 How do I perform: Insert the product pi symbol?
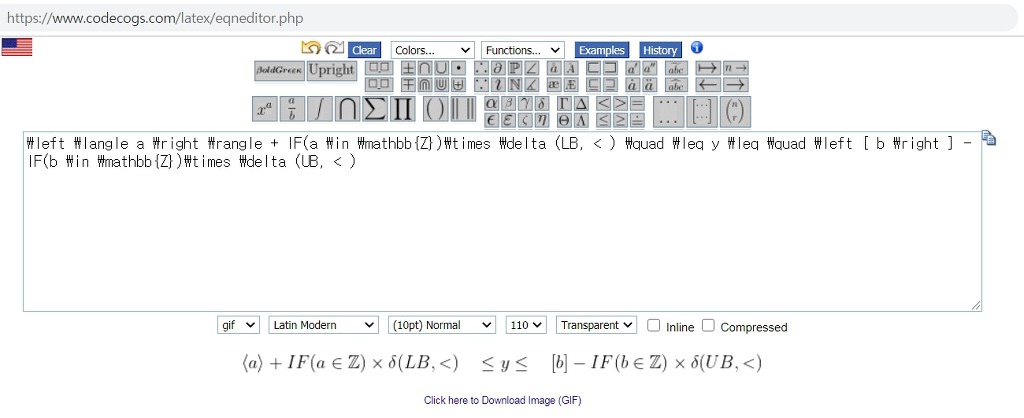coord(403,110)
